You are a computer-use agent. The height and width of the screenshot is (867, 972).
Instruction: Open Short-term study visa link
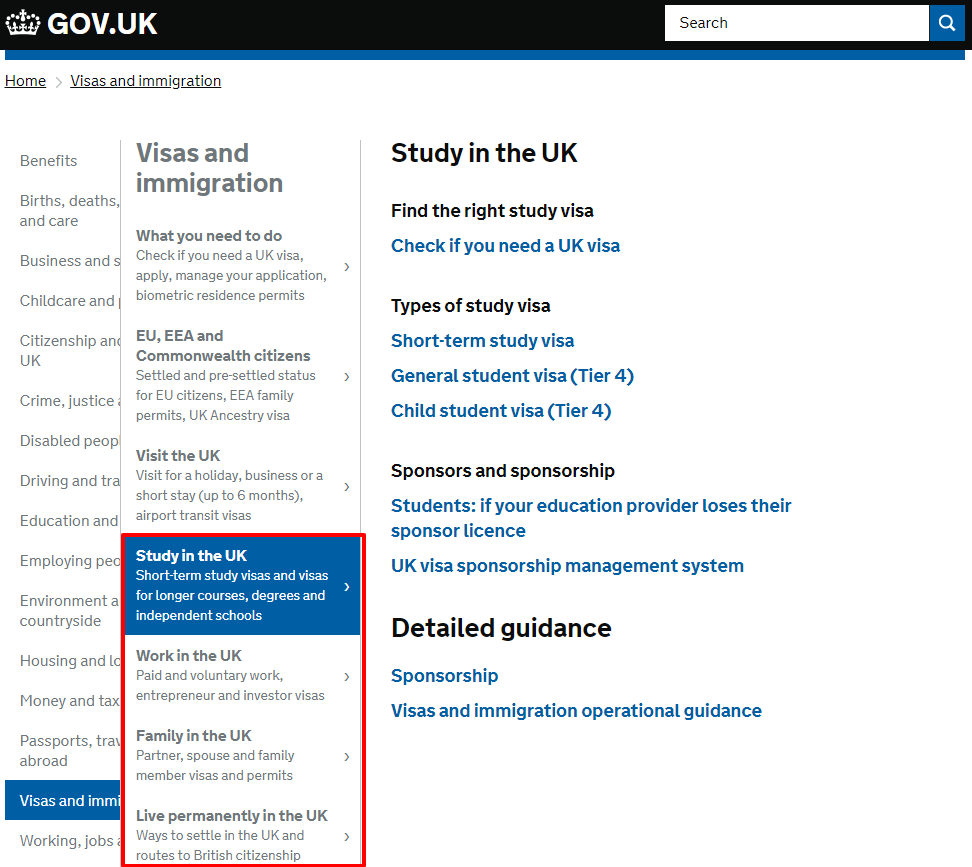pyautogui.click(x=482, y=341)
